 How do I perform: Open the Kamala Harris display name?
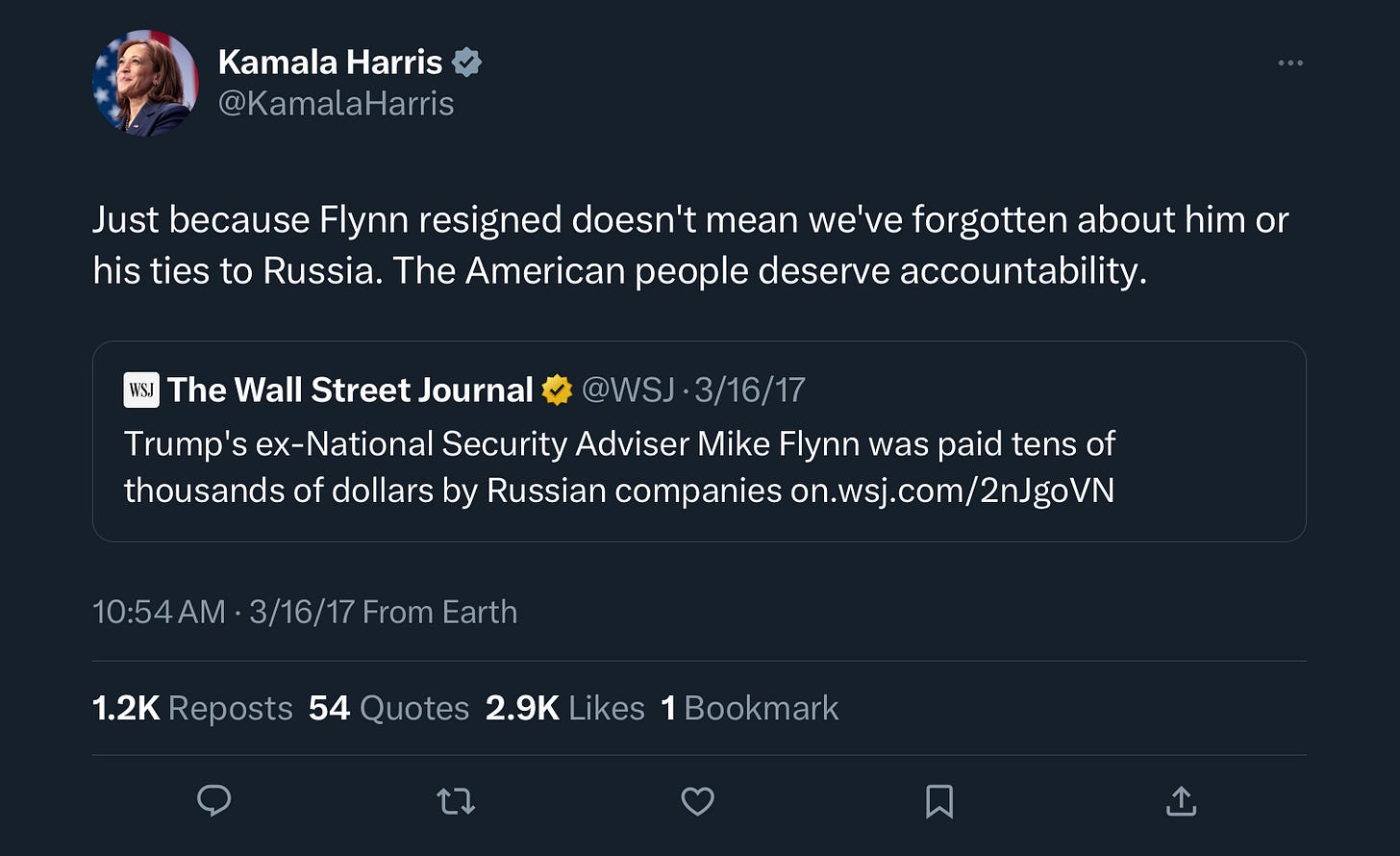coord(330,63)
